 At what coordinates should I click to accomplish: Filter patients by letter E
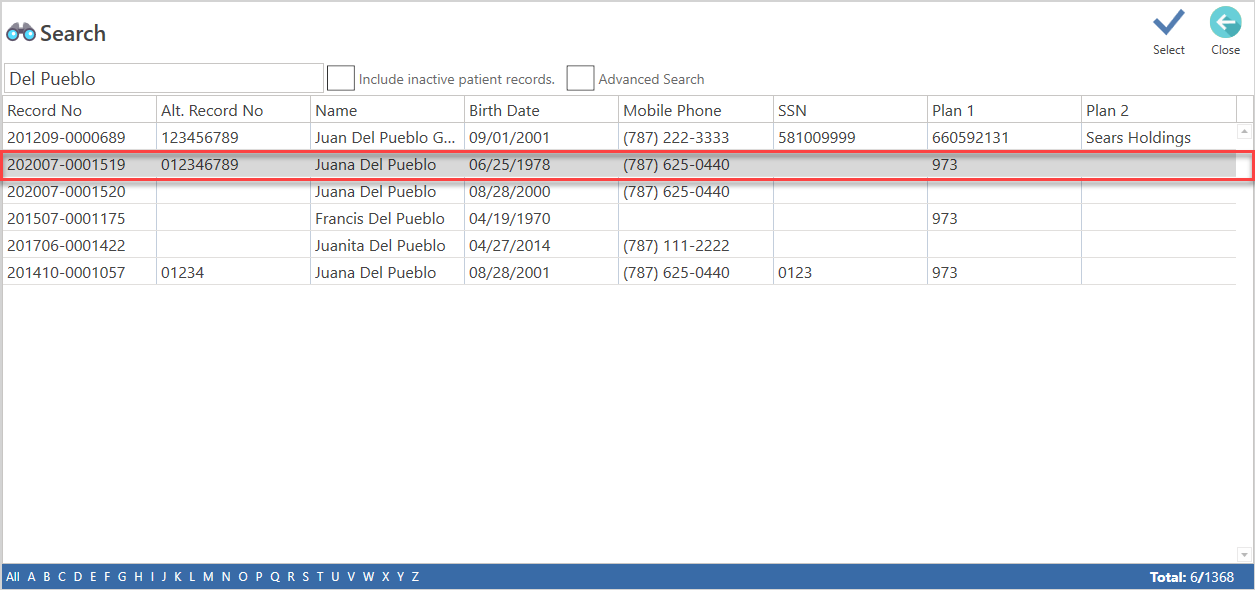tap(93, 577)
